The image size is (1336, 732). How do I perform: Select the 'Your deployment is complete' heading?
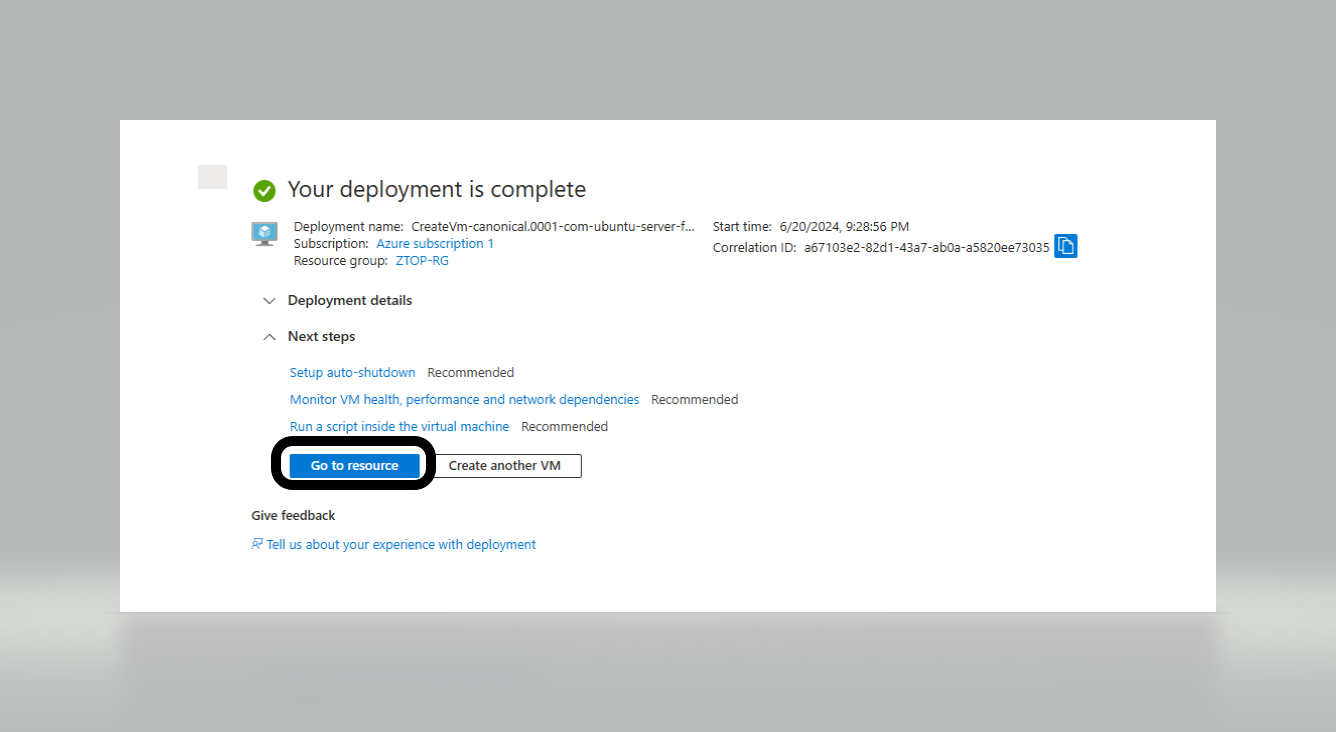pyautogui.click(x=437, y=189)
